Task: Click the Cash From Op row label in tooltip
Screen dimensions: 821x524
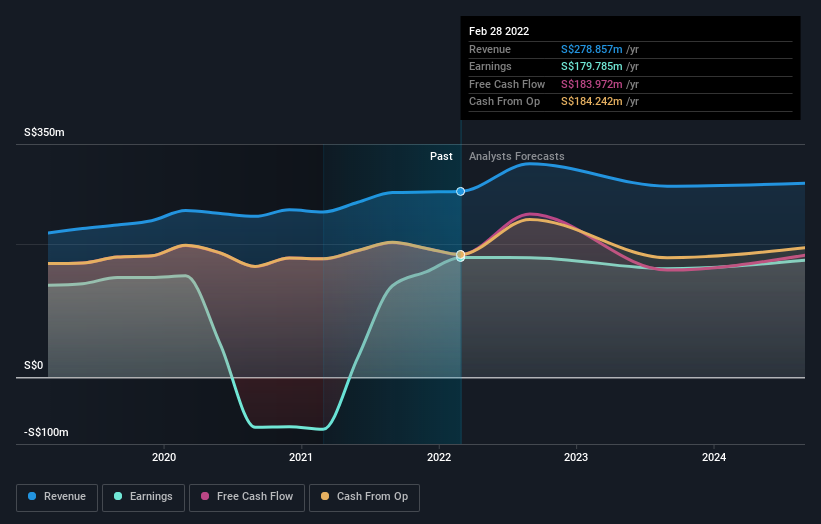Action: (x=504, y=102)
